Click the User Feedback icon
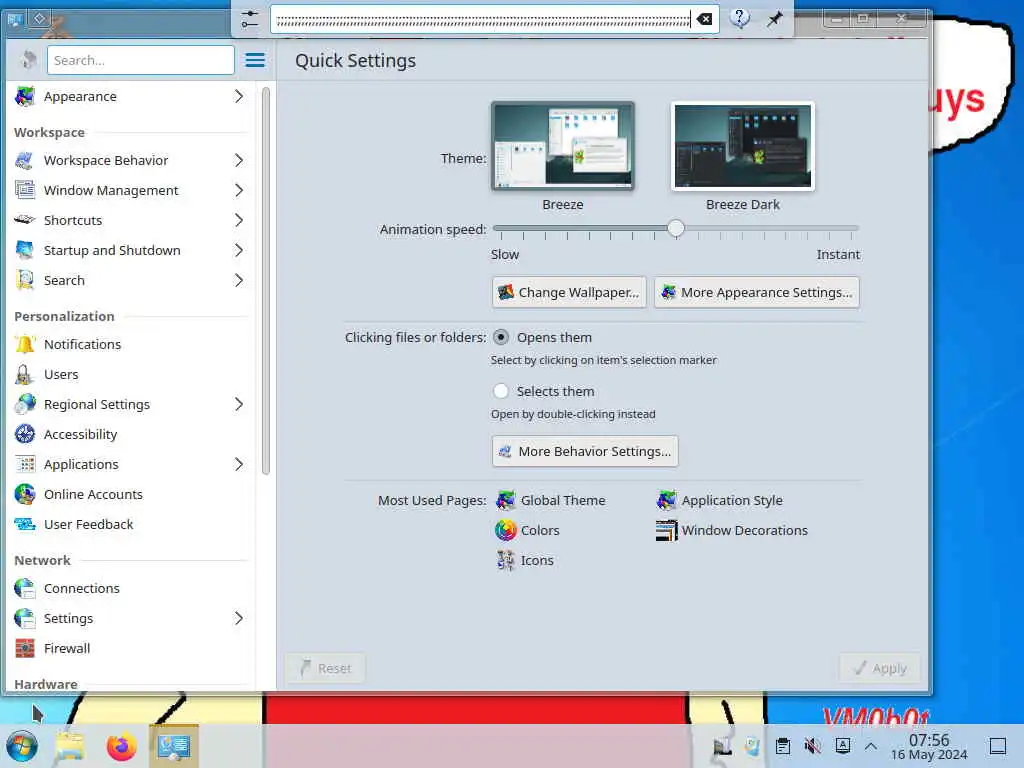Screen dimensions: 1024x768 click(x=25, y=524)
